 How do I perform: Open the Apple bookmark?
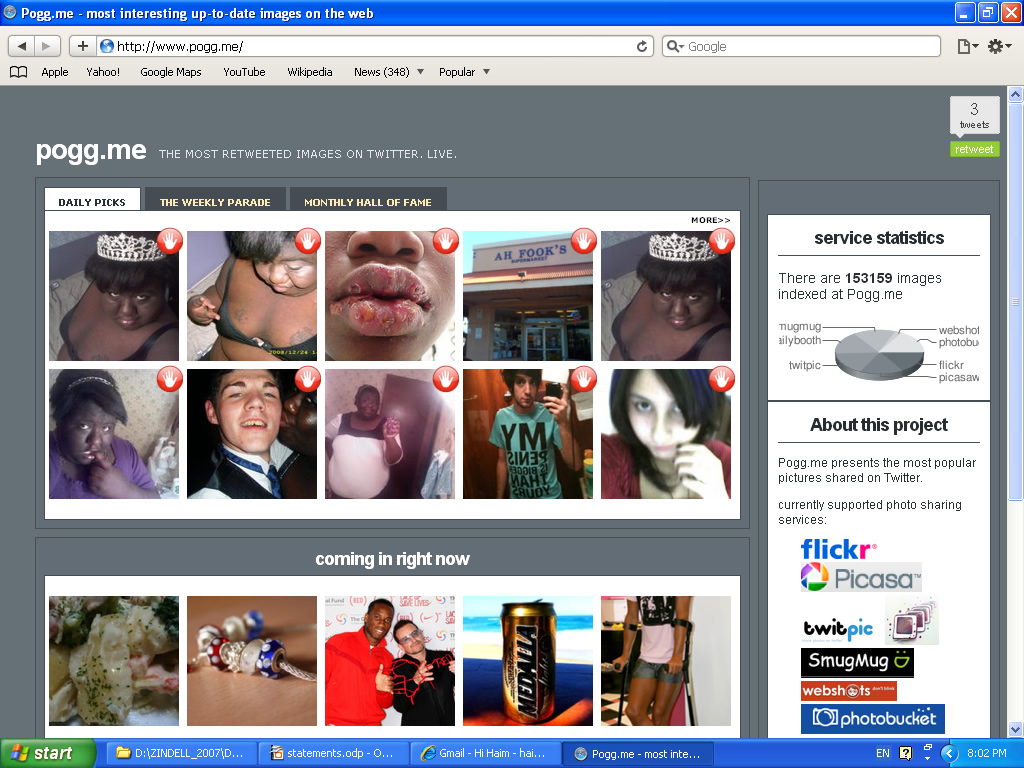[55, 72]
